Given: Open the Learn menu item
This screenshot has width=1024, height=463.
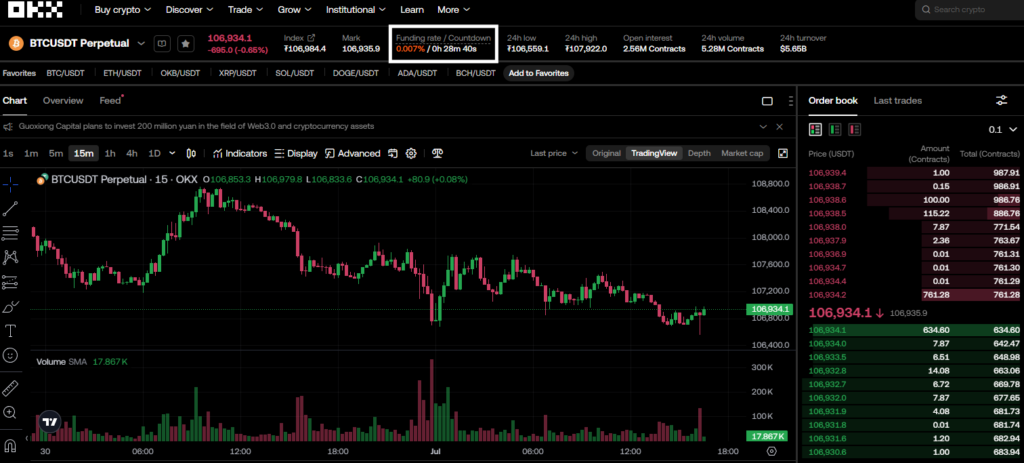Looking at the screenshot, I should [411, 10].
